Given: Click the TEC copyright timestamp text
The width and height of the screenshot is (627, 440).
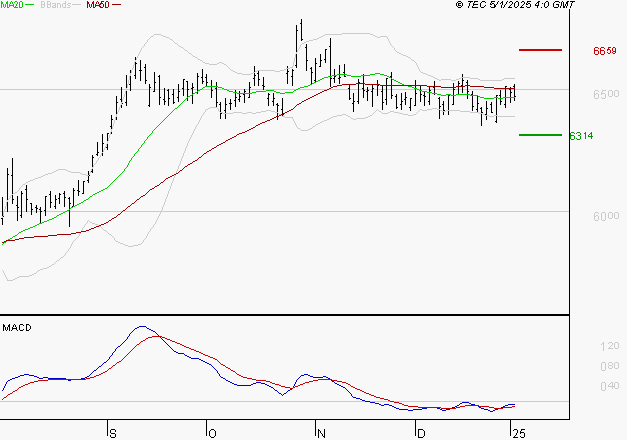Looking at the screenshot, I should (515, 5).
